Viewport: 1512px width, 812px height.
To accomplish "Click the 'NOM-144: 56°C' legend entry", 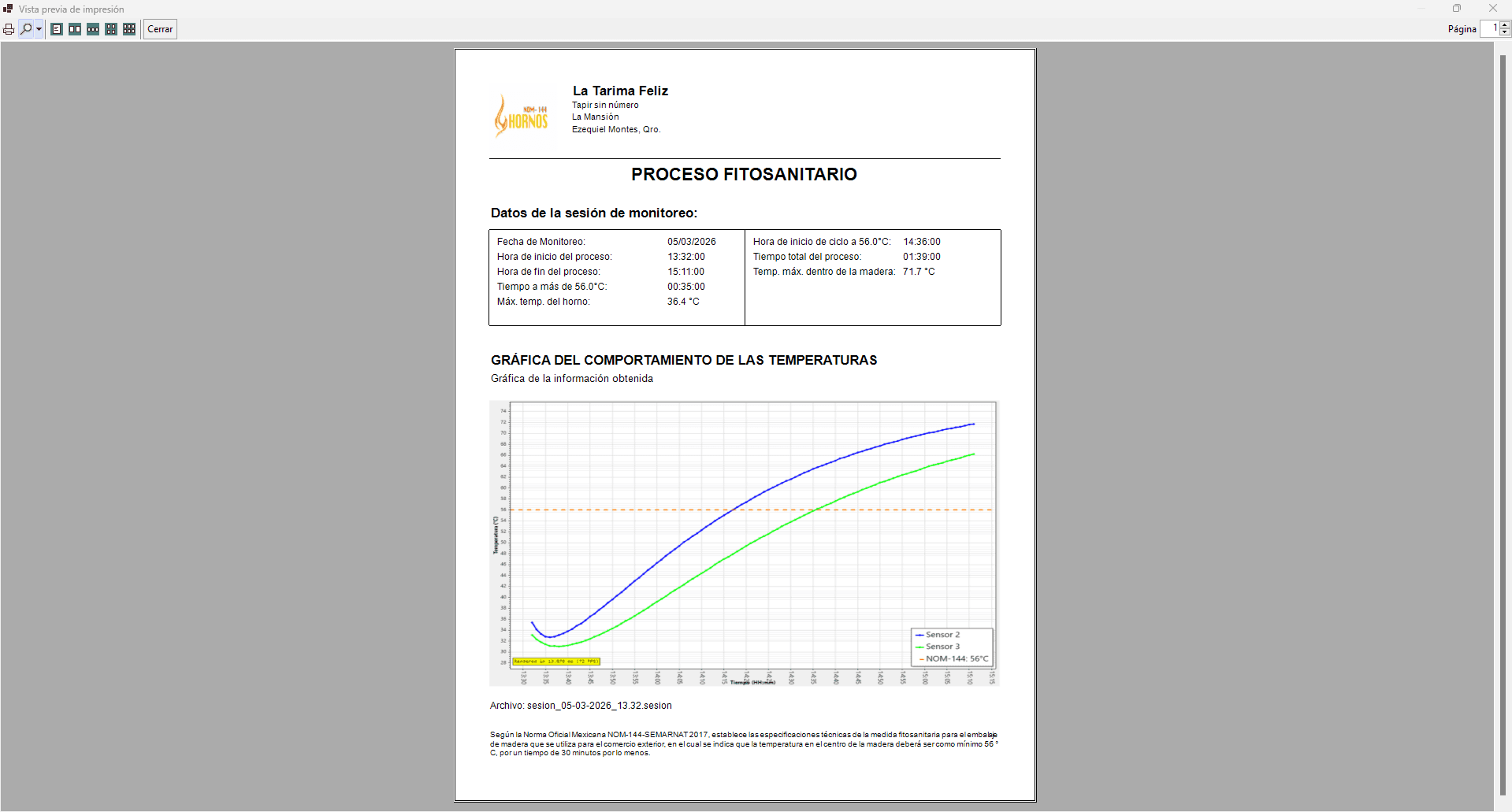I will click(x=953, y=658).
